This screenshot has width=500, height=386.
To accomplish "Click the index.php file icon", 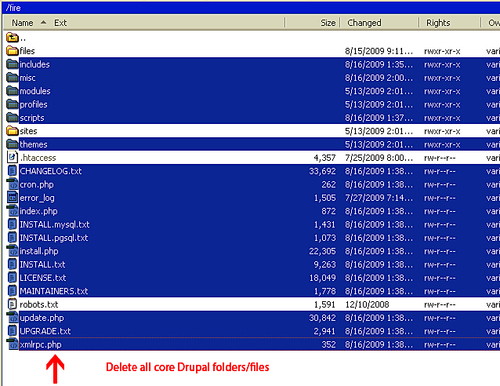I will pos(12,211).
